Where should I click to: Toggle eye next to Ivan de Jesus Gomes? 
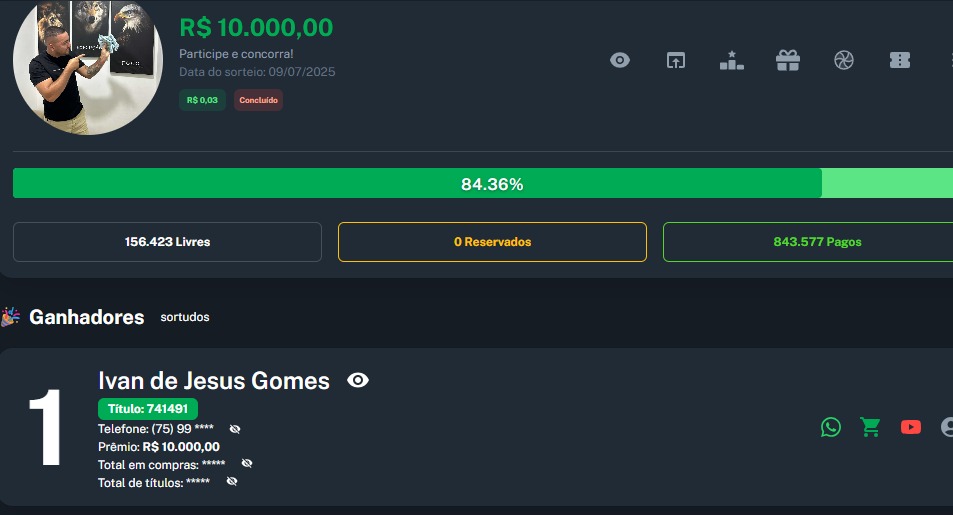[x=358, y=380]
